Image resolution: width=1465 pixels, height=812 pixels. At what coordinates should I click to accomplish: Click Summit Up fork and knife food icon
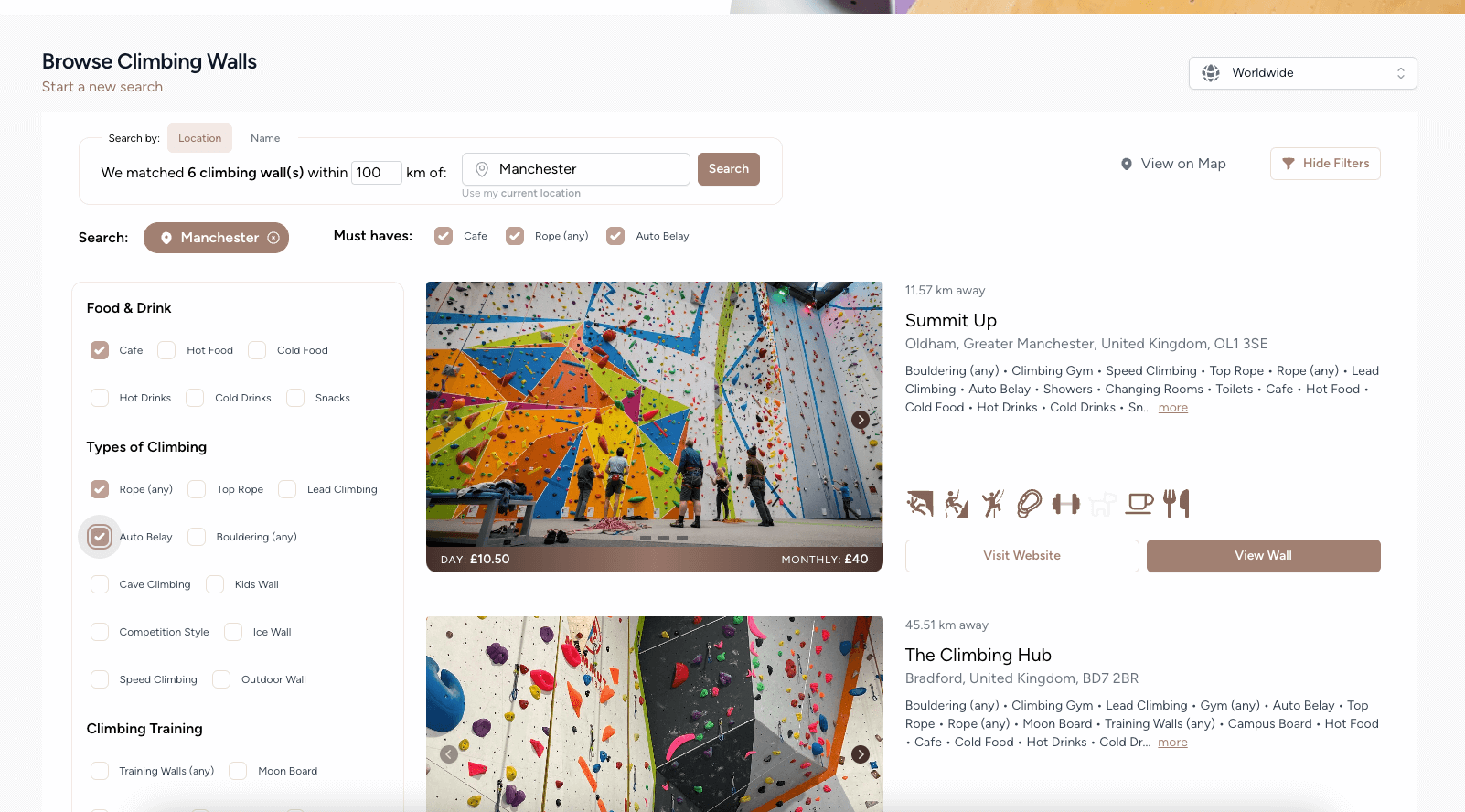(1176, 503)
